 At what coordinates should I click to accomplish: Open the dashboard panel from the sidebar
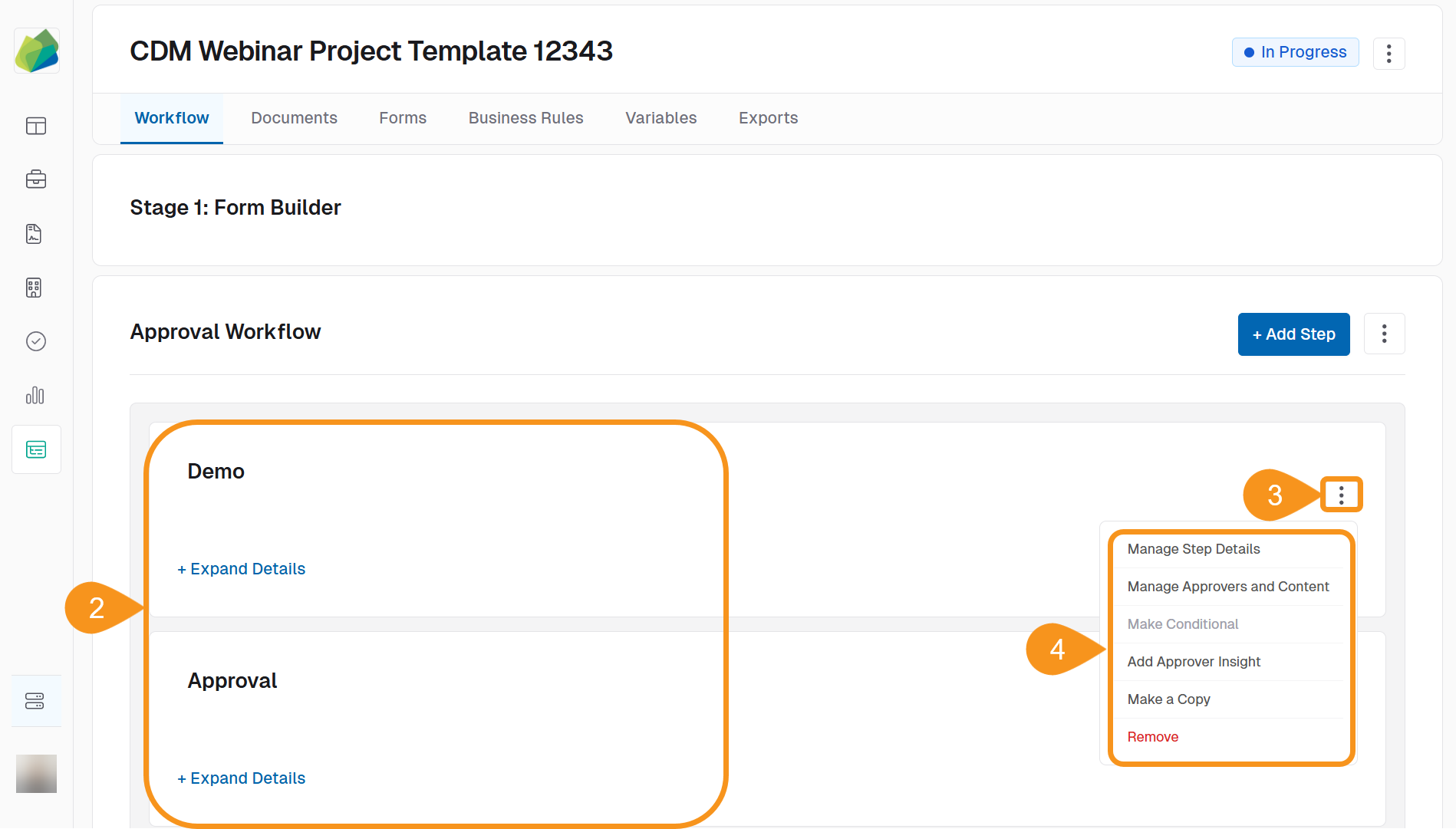[36, 126]
